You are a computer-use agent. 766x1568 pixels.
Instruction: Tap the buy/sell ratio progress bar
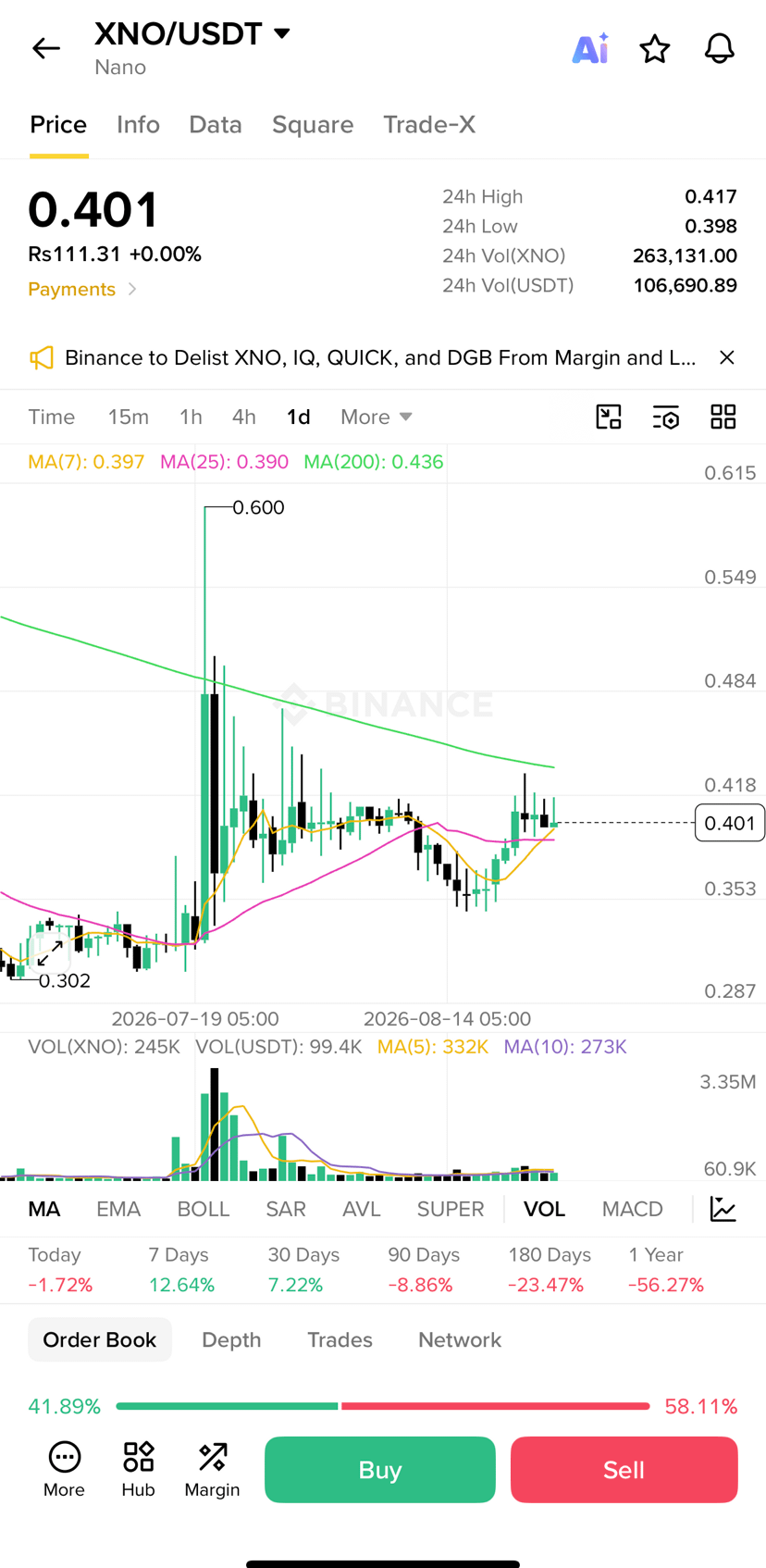click(383, 1406)
